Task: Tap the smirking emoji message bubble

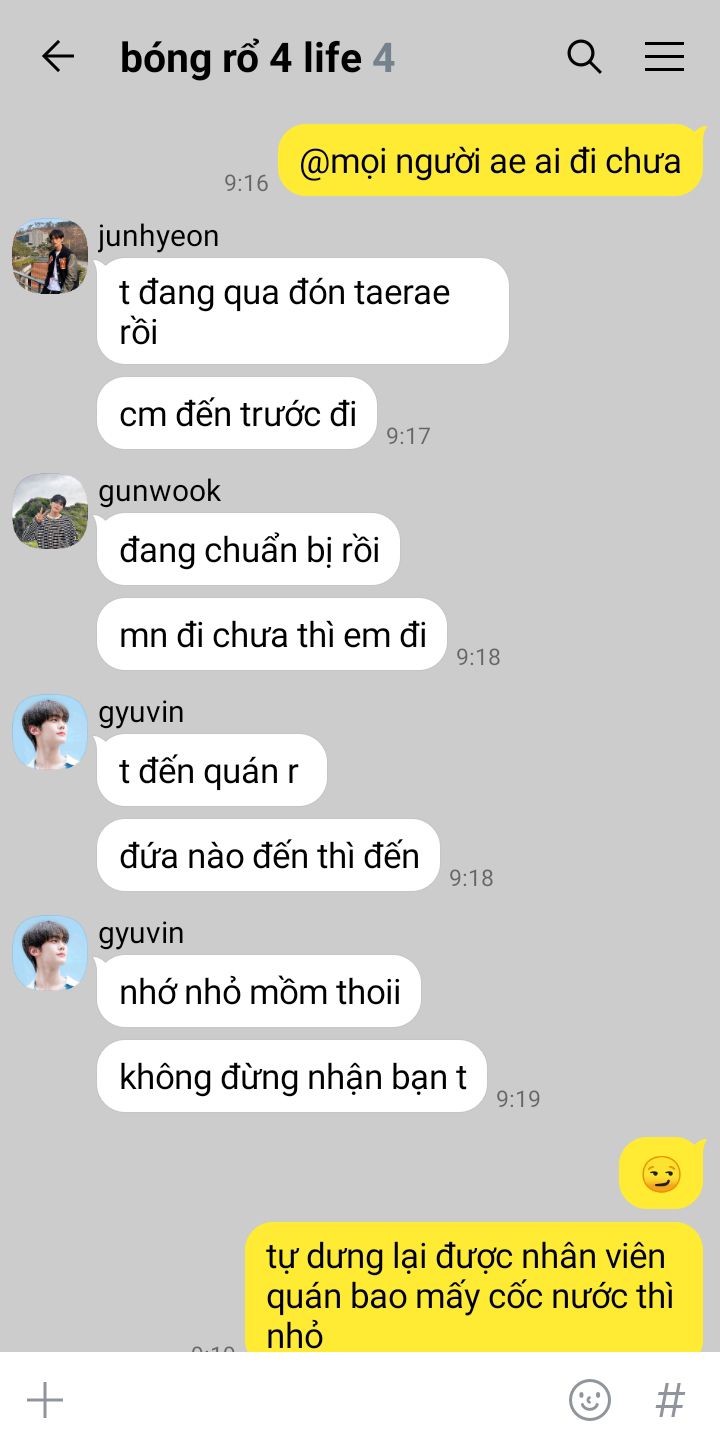Action: point(662,1173)
